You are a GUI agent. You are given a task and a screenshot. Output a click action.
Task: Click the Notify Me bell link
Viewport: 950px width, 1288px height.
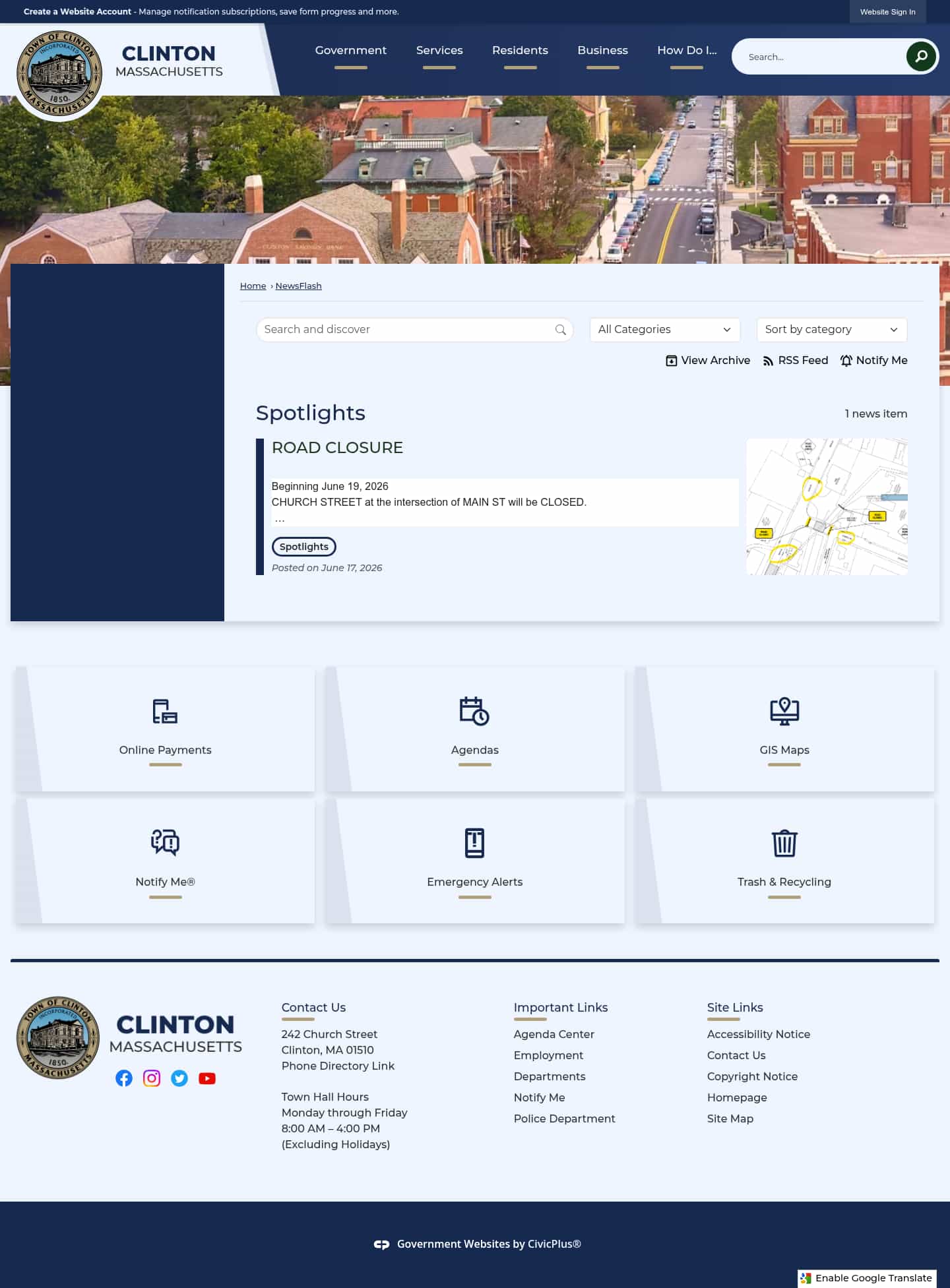[873, 361]
